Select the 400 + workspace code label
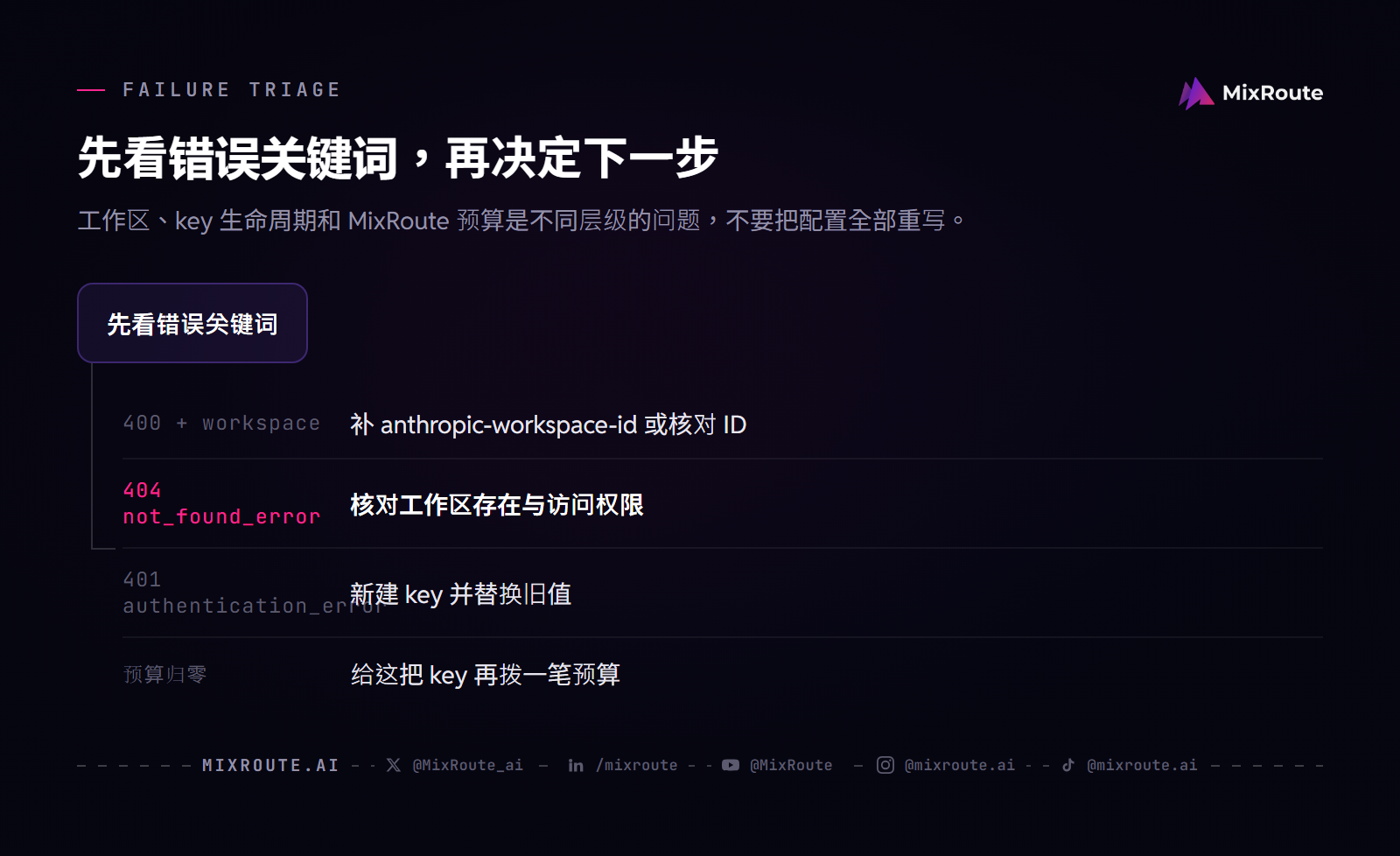 (x=221, y=424)
